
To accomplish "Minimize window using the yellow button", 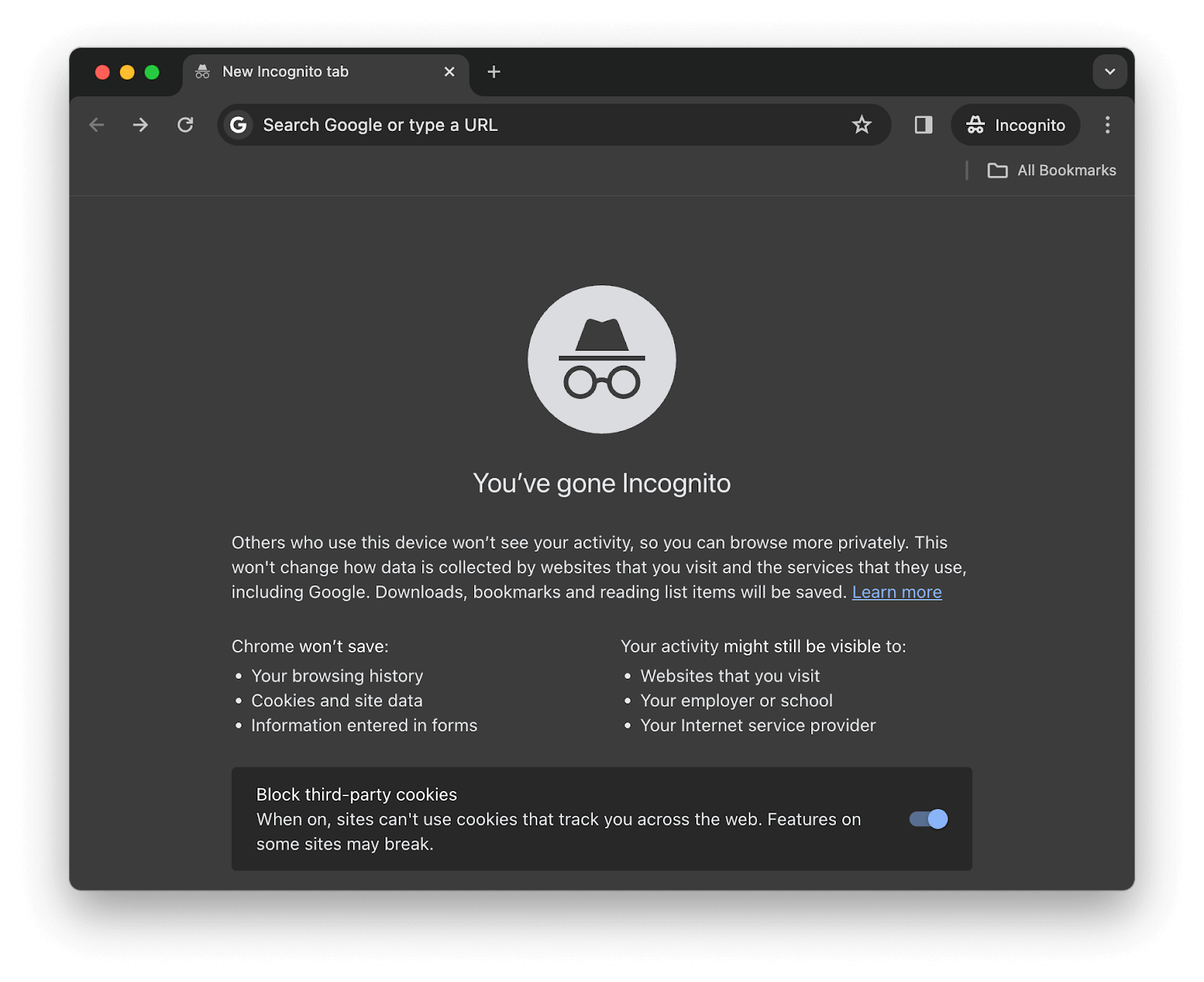I will click(127, 72).
